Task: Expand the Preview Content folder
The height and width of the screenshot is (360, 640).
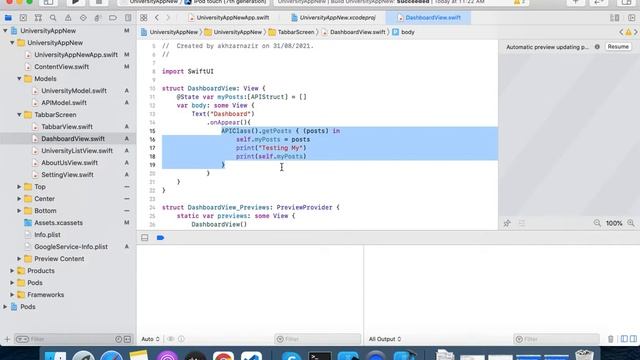Action: (19, 259)
